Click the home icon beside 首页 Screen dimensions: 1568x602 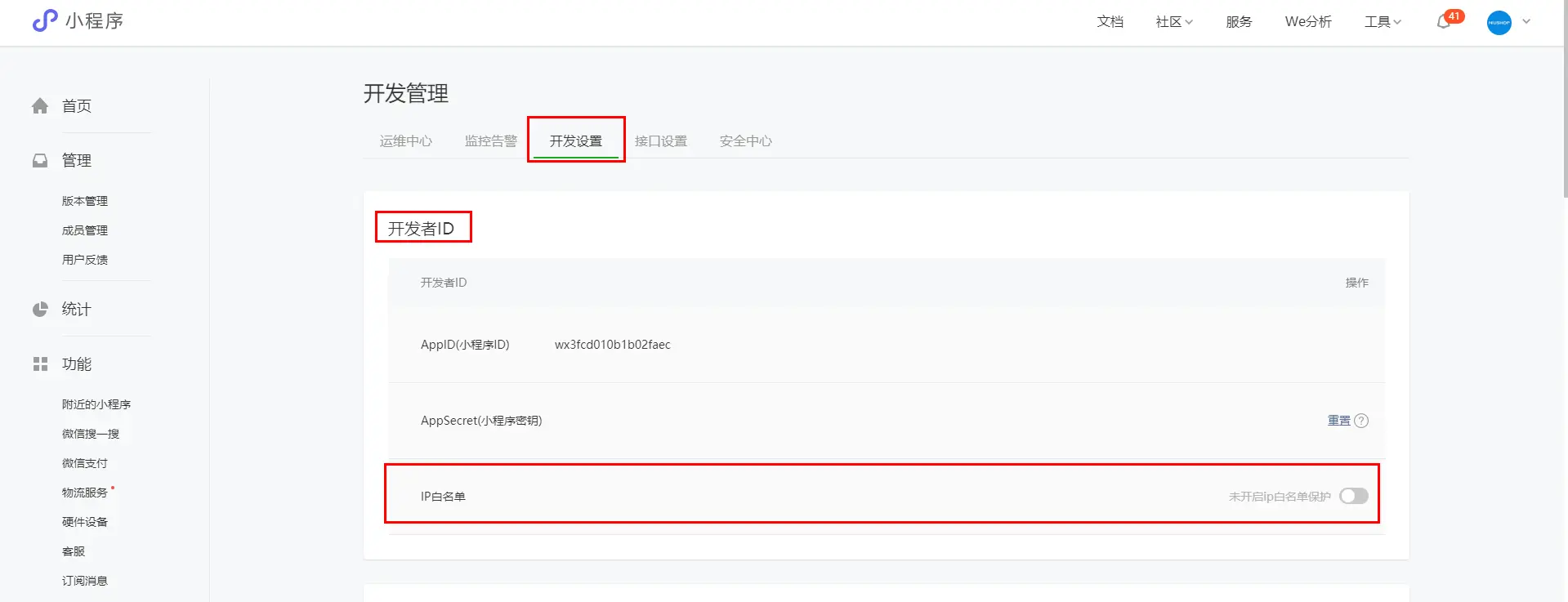(40, 106)
